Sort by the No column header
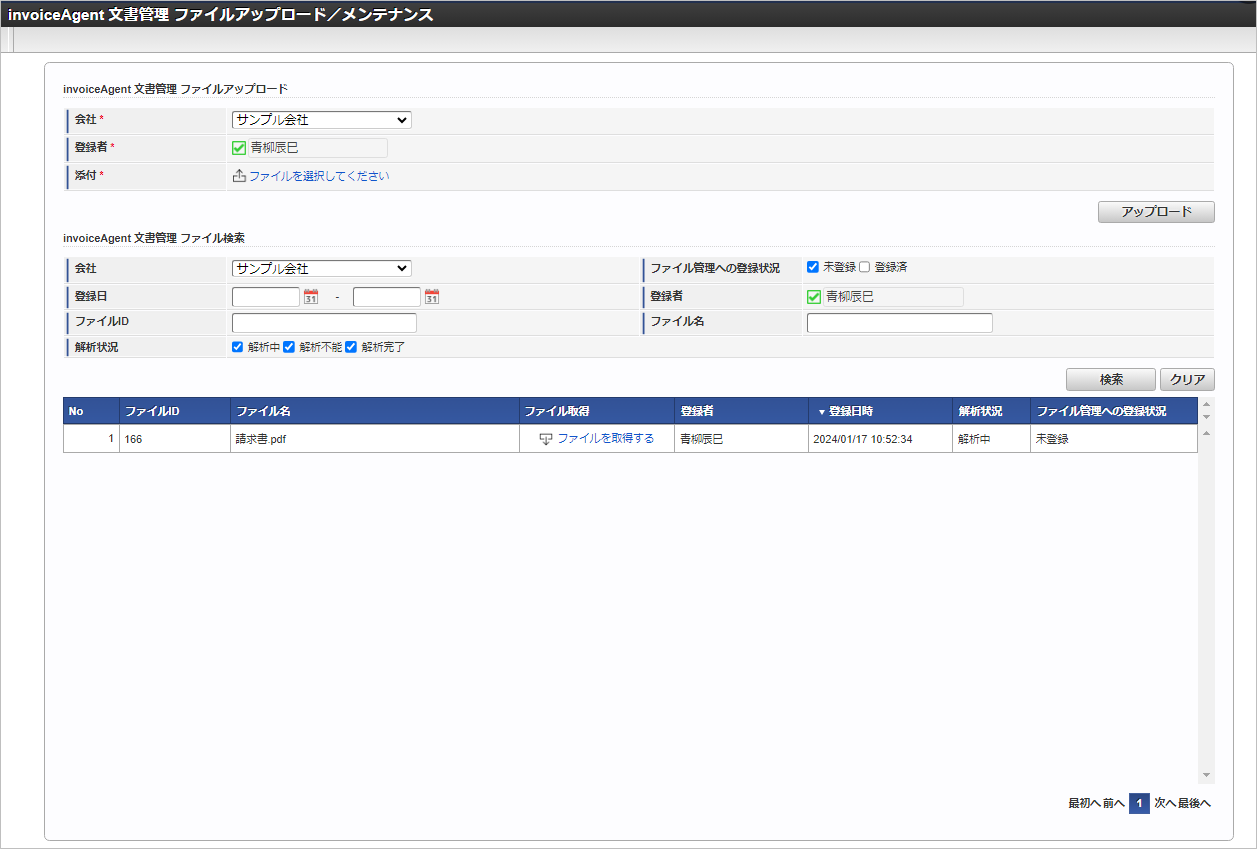Viewport: 1257px width, 849px height. tap(91, 411)
